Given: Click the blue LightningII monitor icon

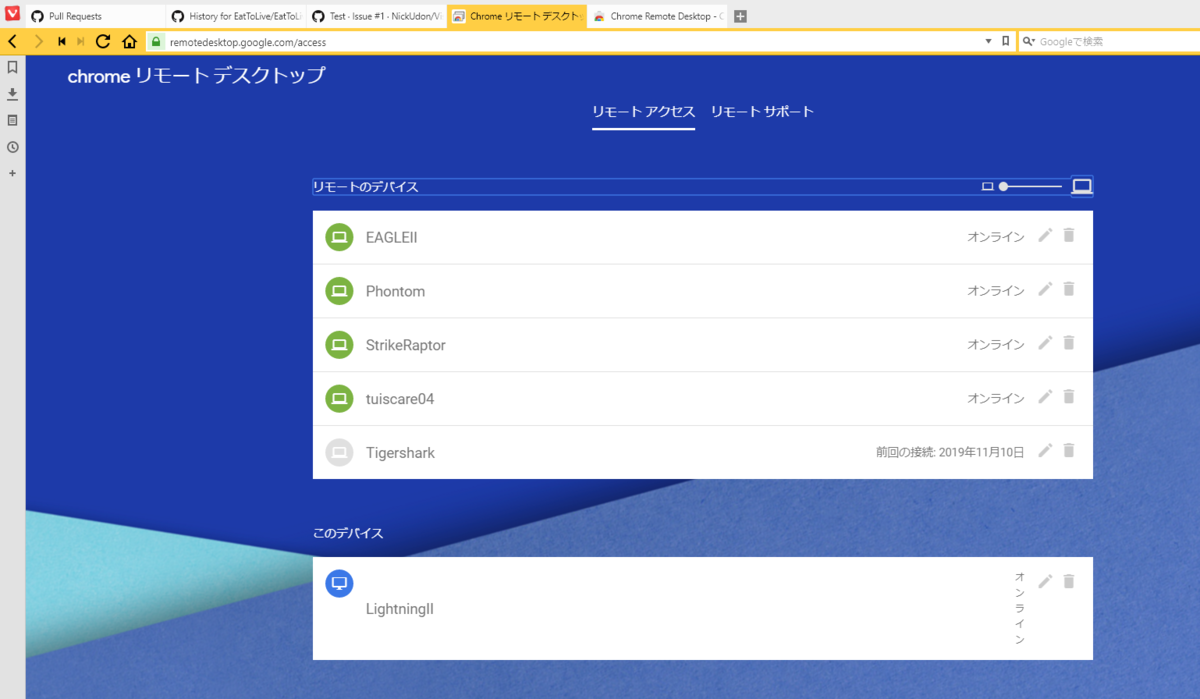Looking at the screenshot, I should coord(339,583).
